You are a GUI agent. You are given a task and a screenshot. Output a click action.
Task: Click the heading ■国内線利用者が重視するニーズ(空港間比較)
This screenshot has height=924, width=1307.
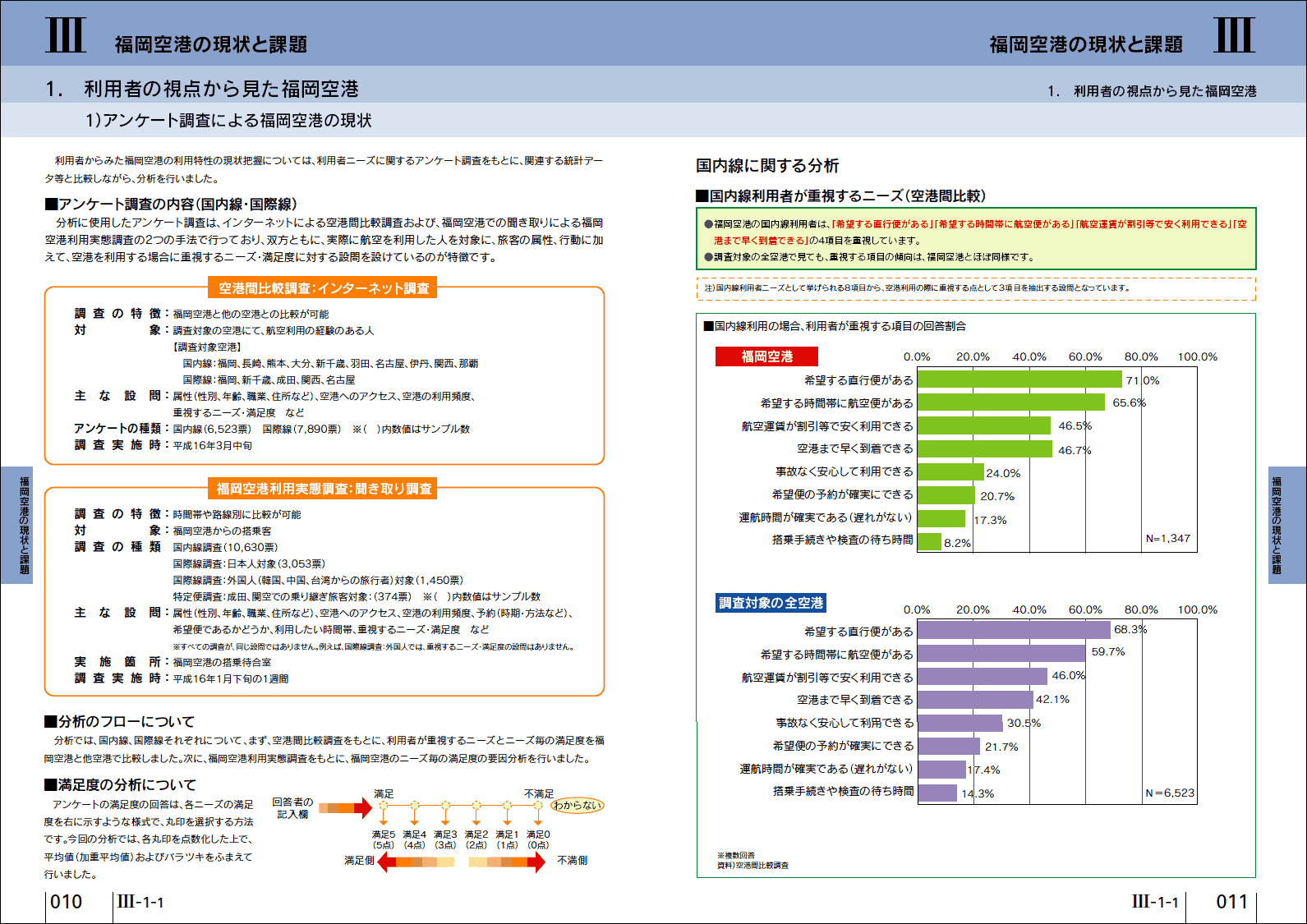[840, 195]
